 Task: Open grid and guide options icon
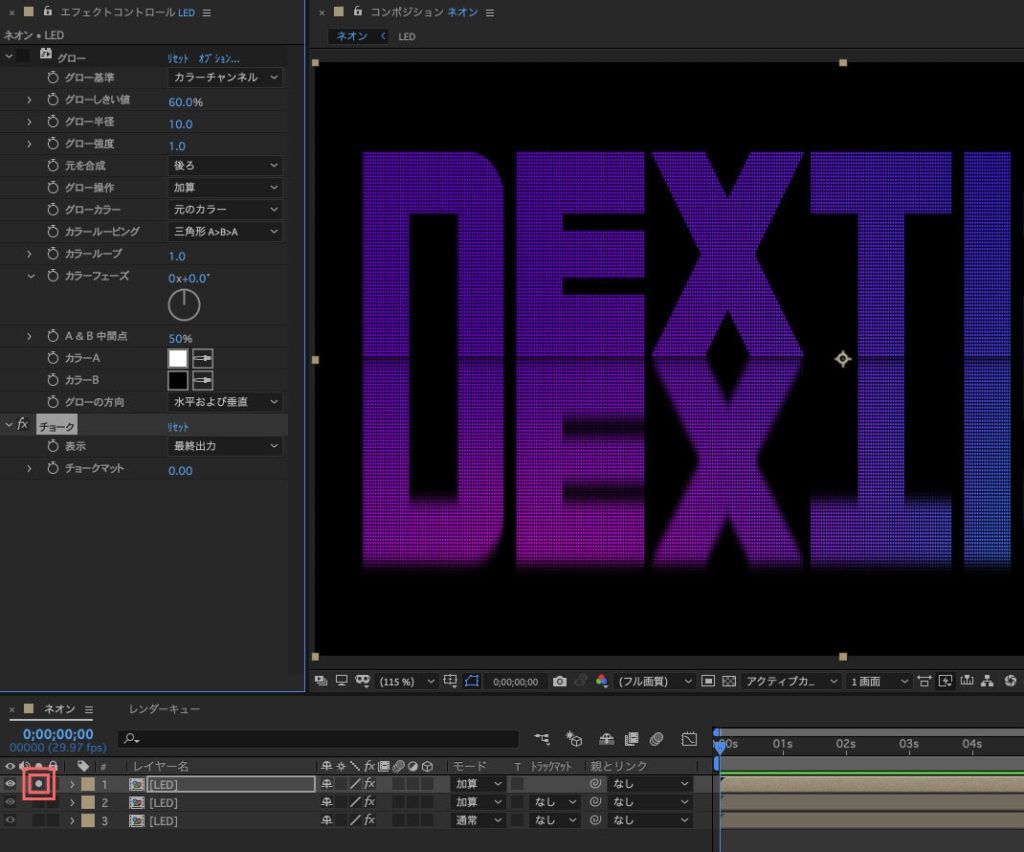450,681
